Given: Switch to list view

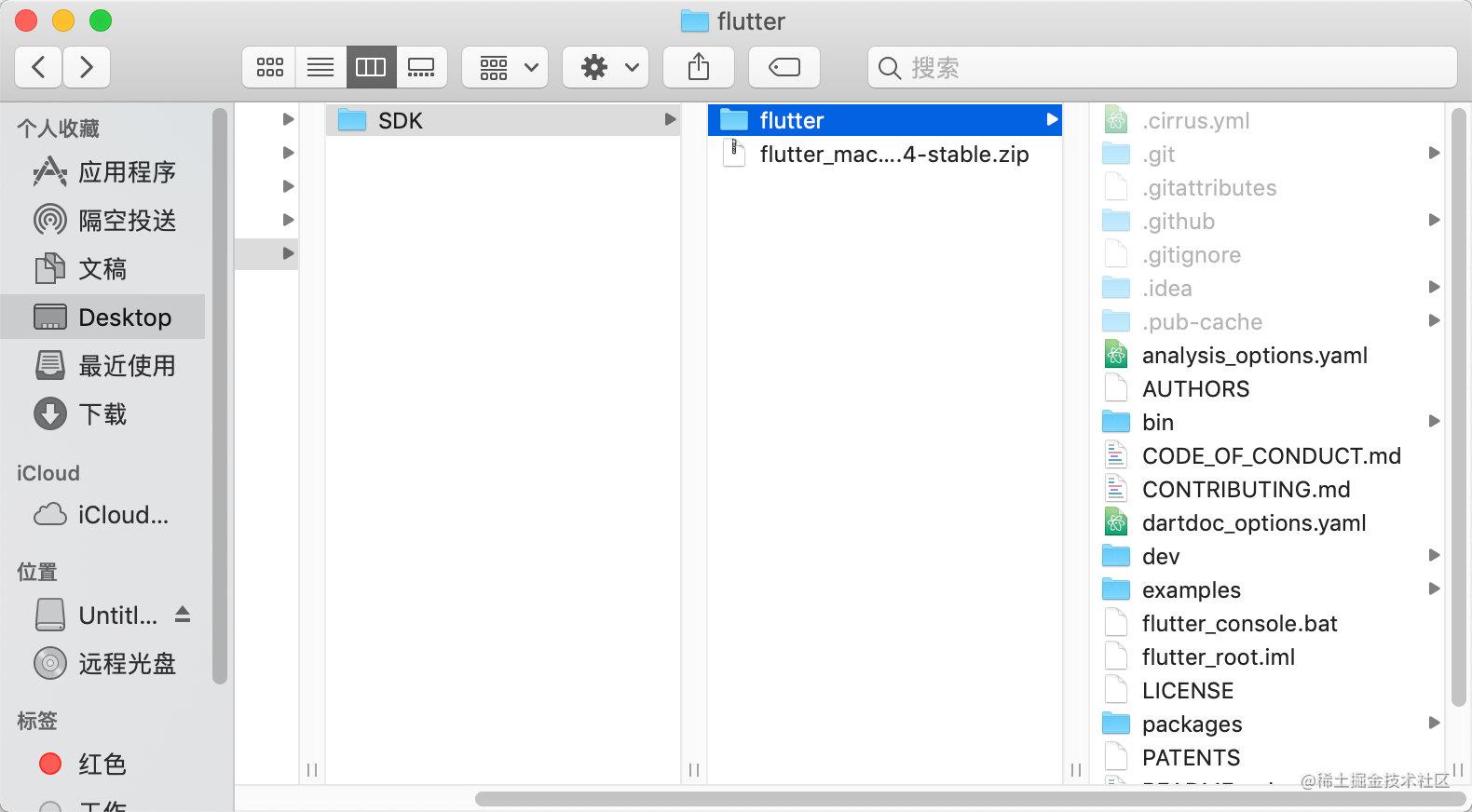Looking at the screenshot, I should [320, 67].
